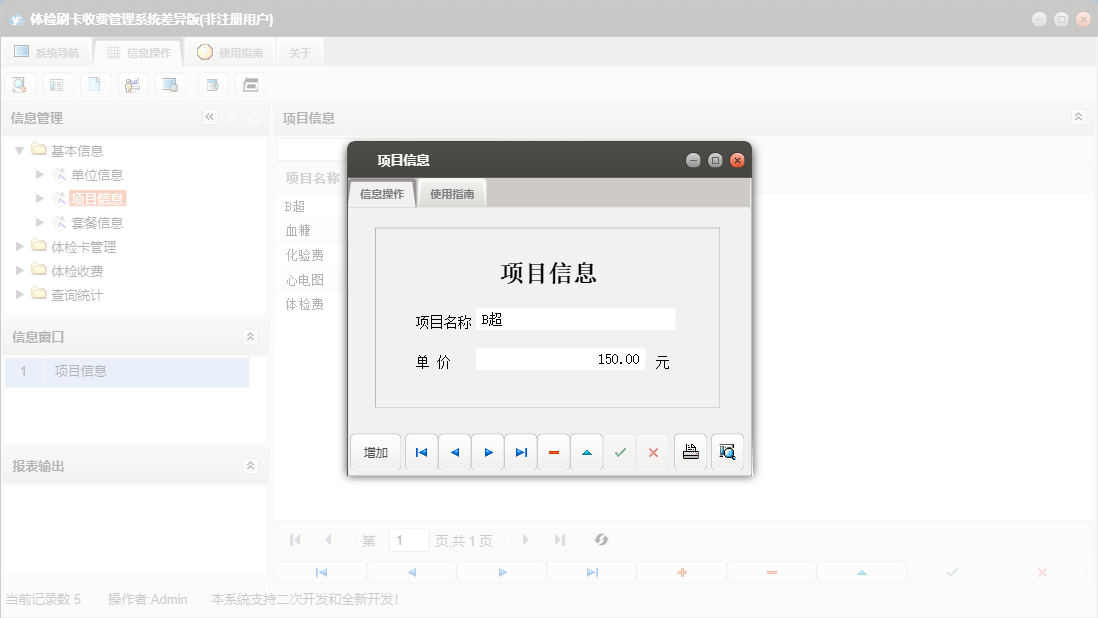Cancel edit with the red X icon
1098x618 pixels.
(x=652, y=452)
